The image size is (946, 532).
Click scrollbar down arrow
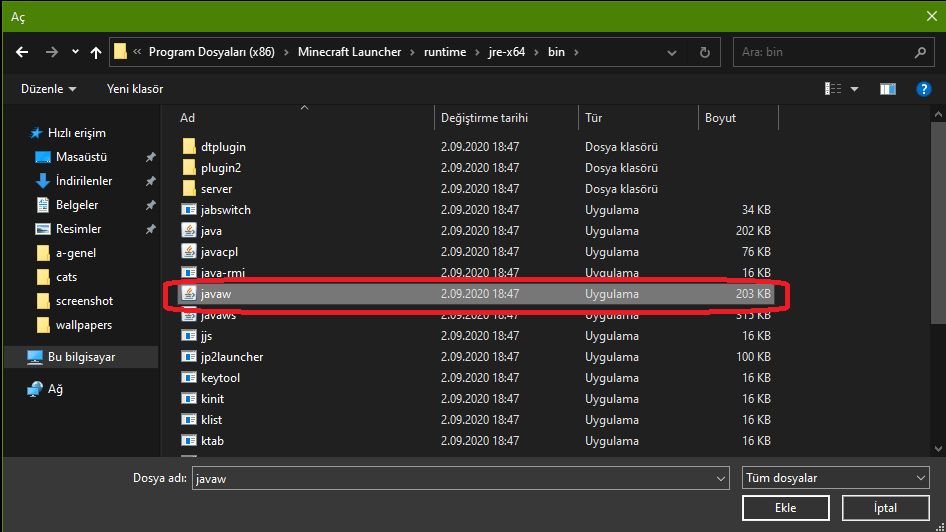(938, 449)
